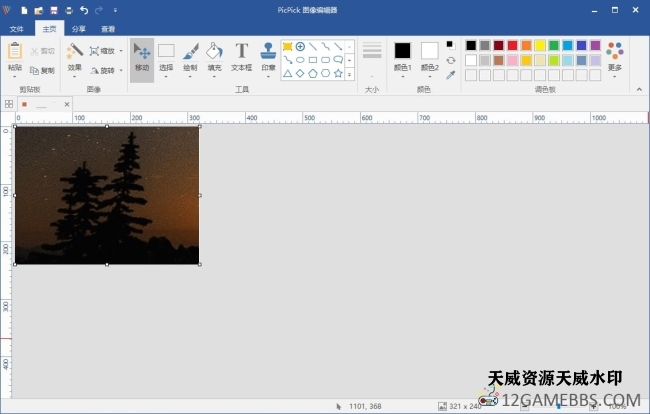This screenshot has width=650, height=414.
Task: Expand the Effects (效果) dropdown
Action: (x=75, y=69)
